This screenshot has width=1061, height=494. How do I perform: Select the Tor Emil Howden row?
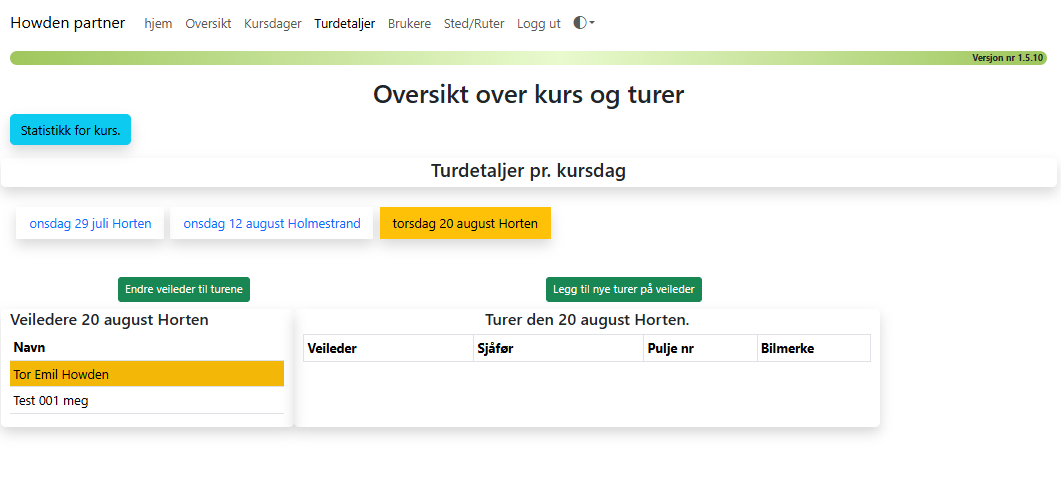pos(147,374)
